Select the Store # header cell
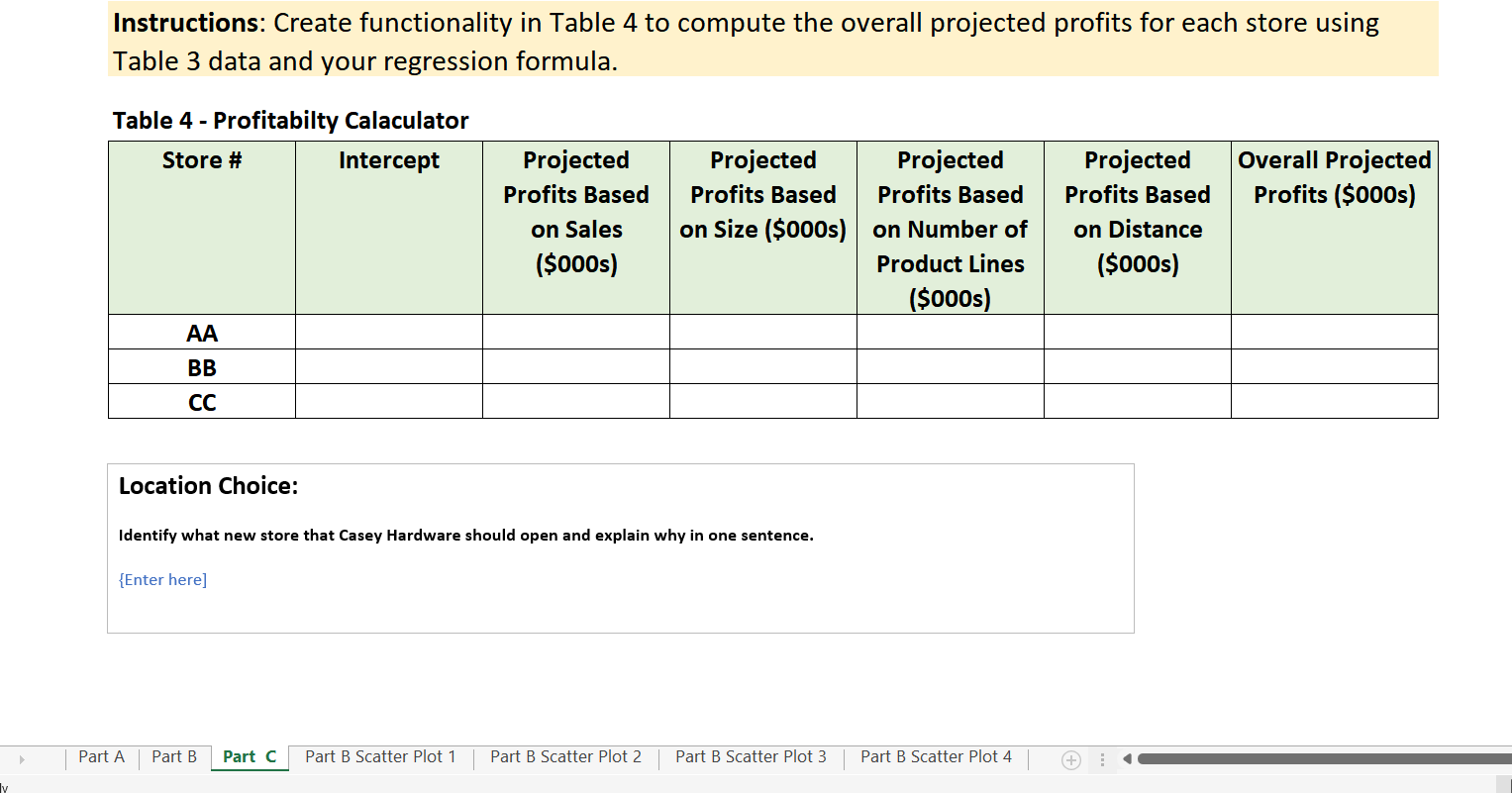 pyautogui.click(x=201, y=159)
